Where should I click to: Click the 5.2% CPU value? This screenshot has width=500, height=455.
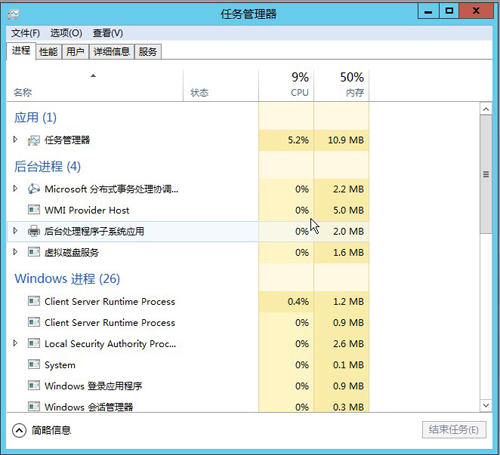pos(298,140)
